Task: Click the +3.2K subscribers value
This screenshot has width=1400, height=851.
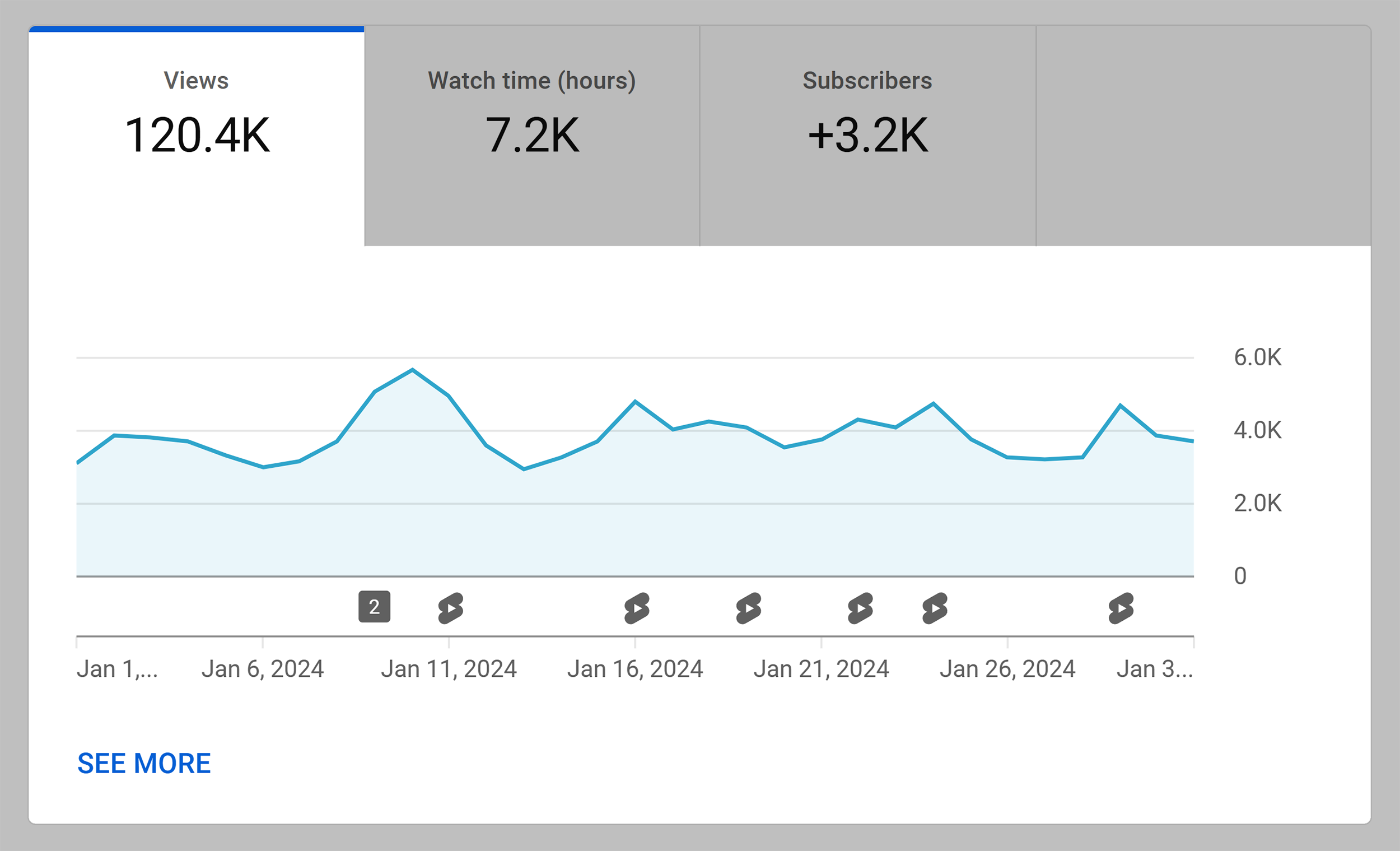Action: point(868,135)
